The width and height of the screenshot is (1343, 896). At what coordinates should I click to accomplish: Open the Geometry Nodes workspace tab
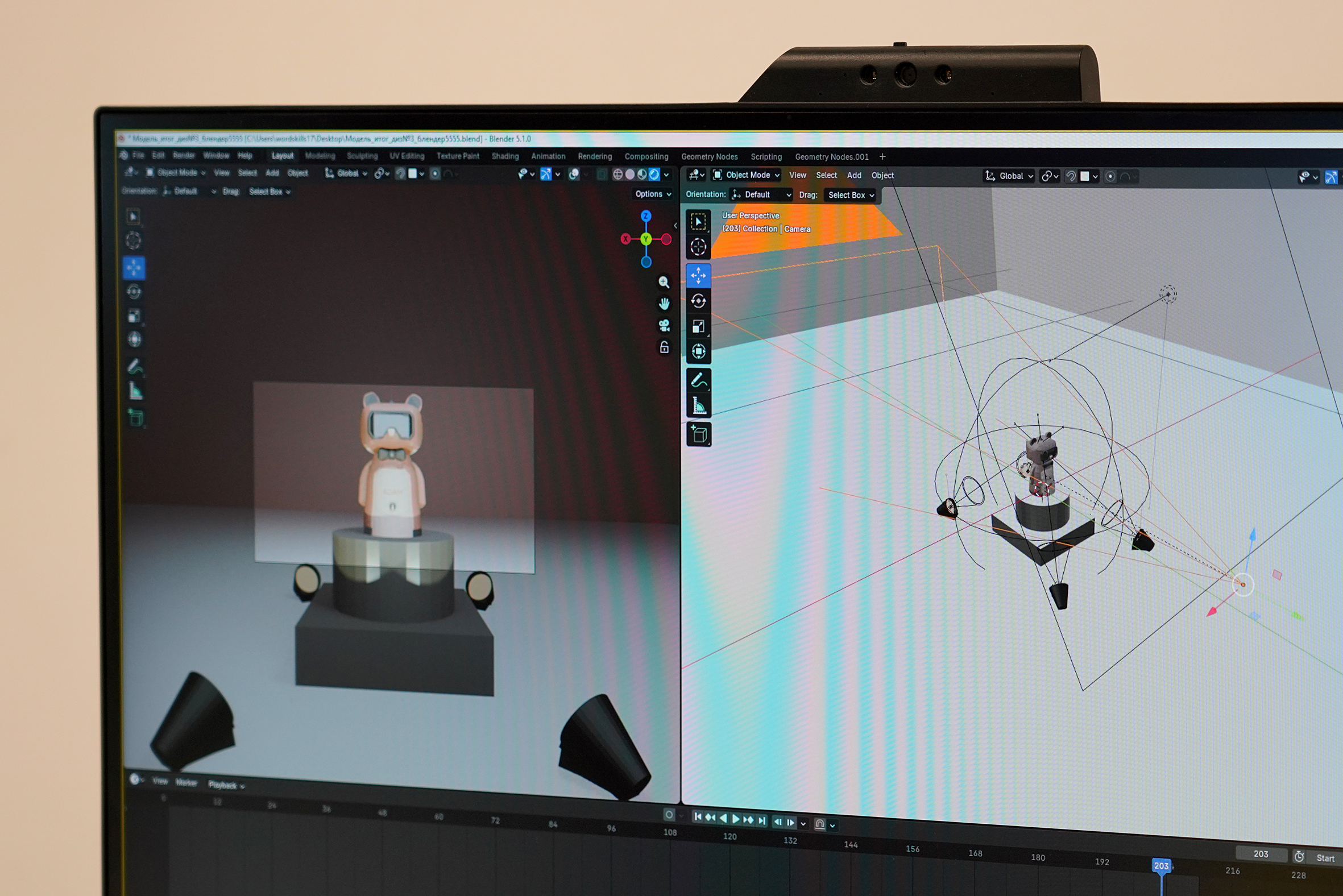[708, 156]
